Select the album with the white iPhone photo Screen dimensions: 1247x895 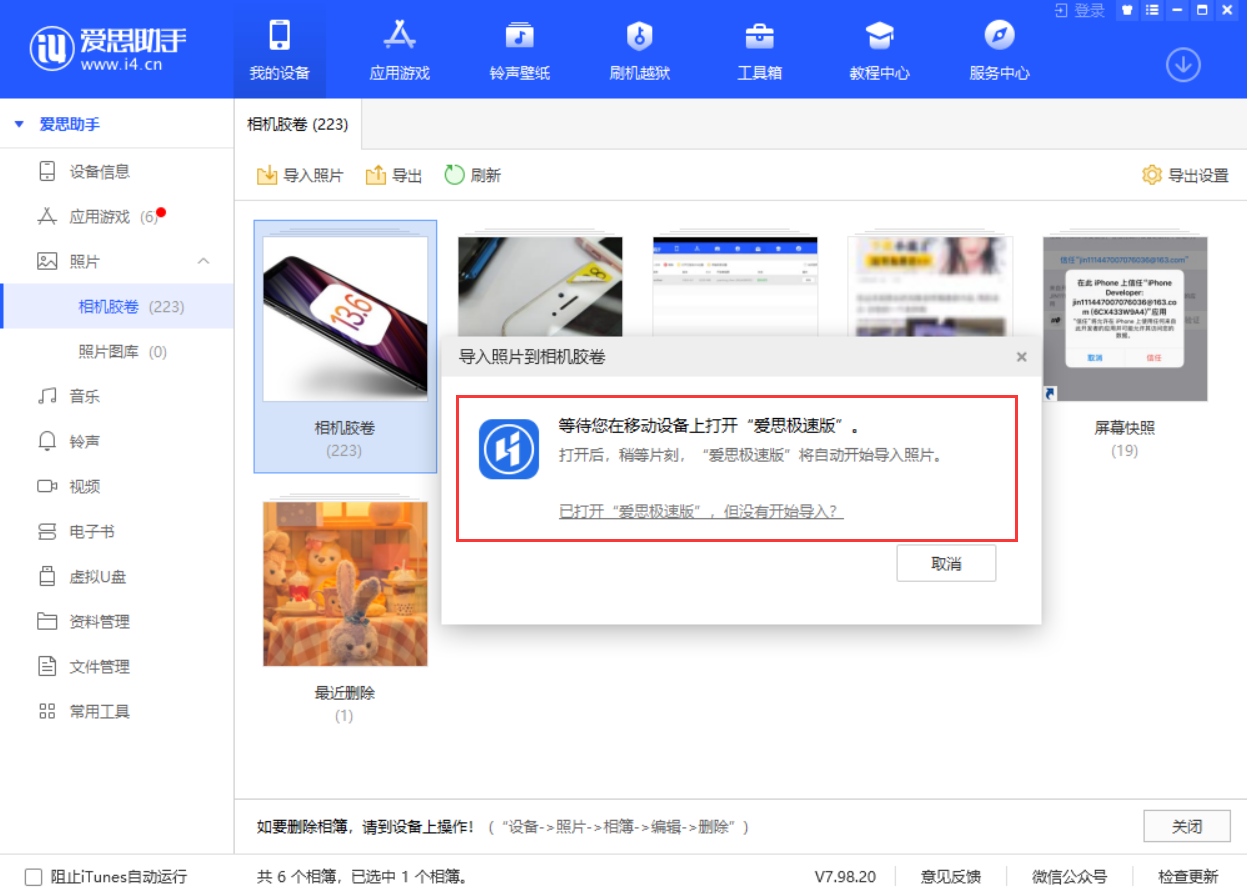pos(540,285)
